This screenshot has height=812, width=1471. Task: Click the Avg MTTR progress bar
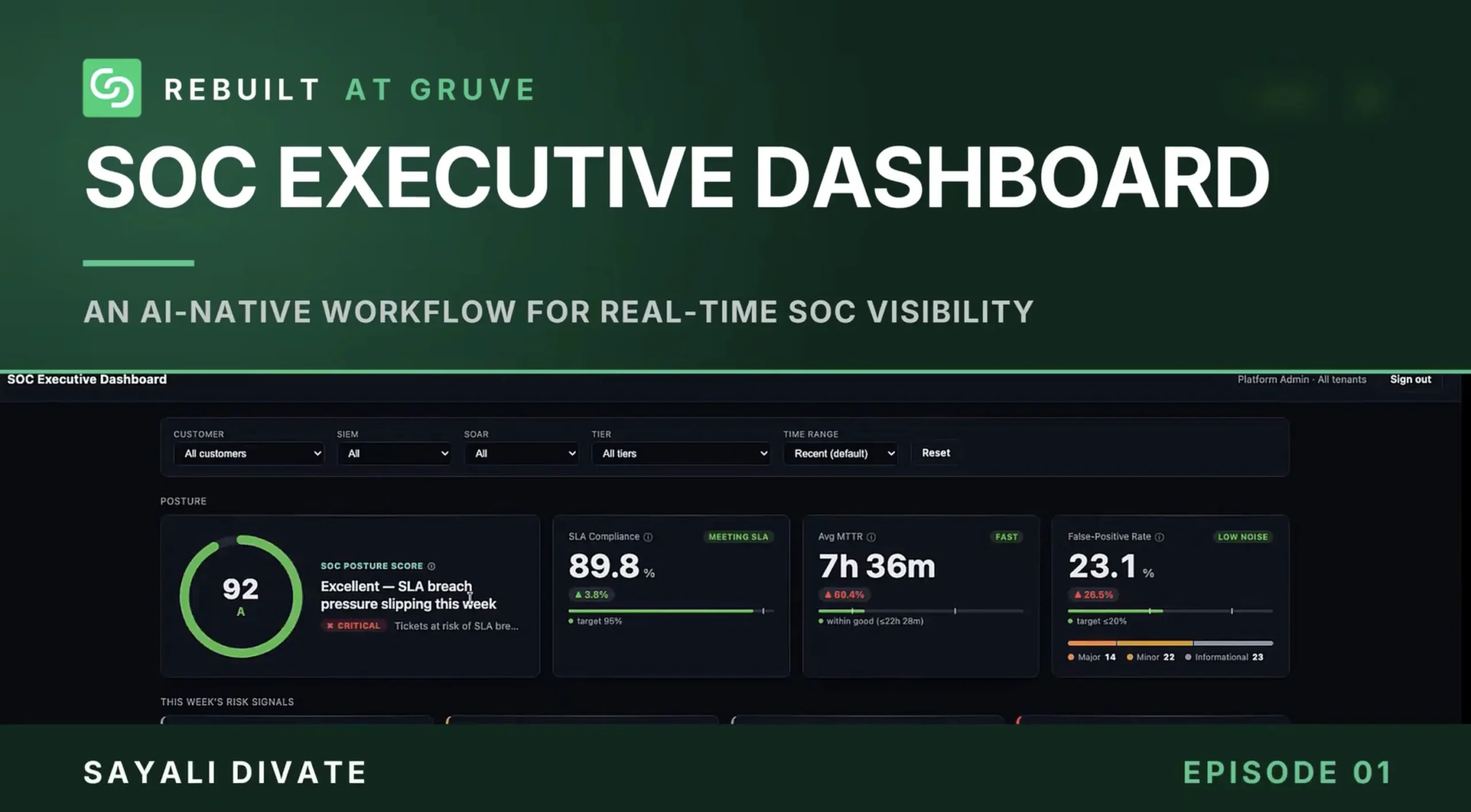pyautogui.click(x=921, y=611)
